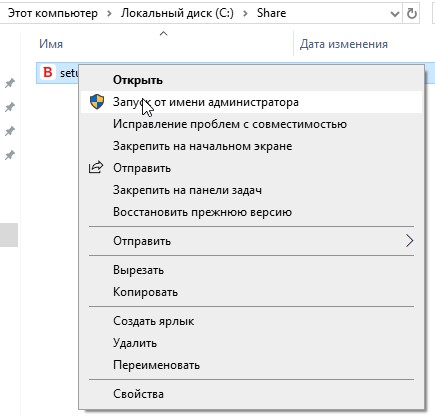Select Вырезать in the context menu
Screen dimensions: 435x417
pyautogui.click(x=251, y=270)
